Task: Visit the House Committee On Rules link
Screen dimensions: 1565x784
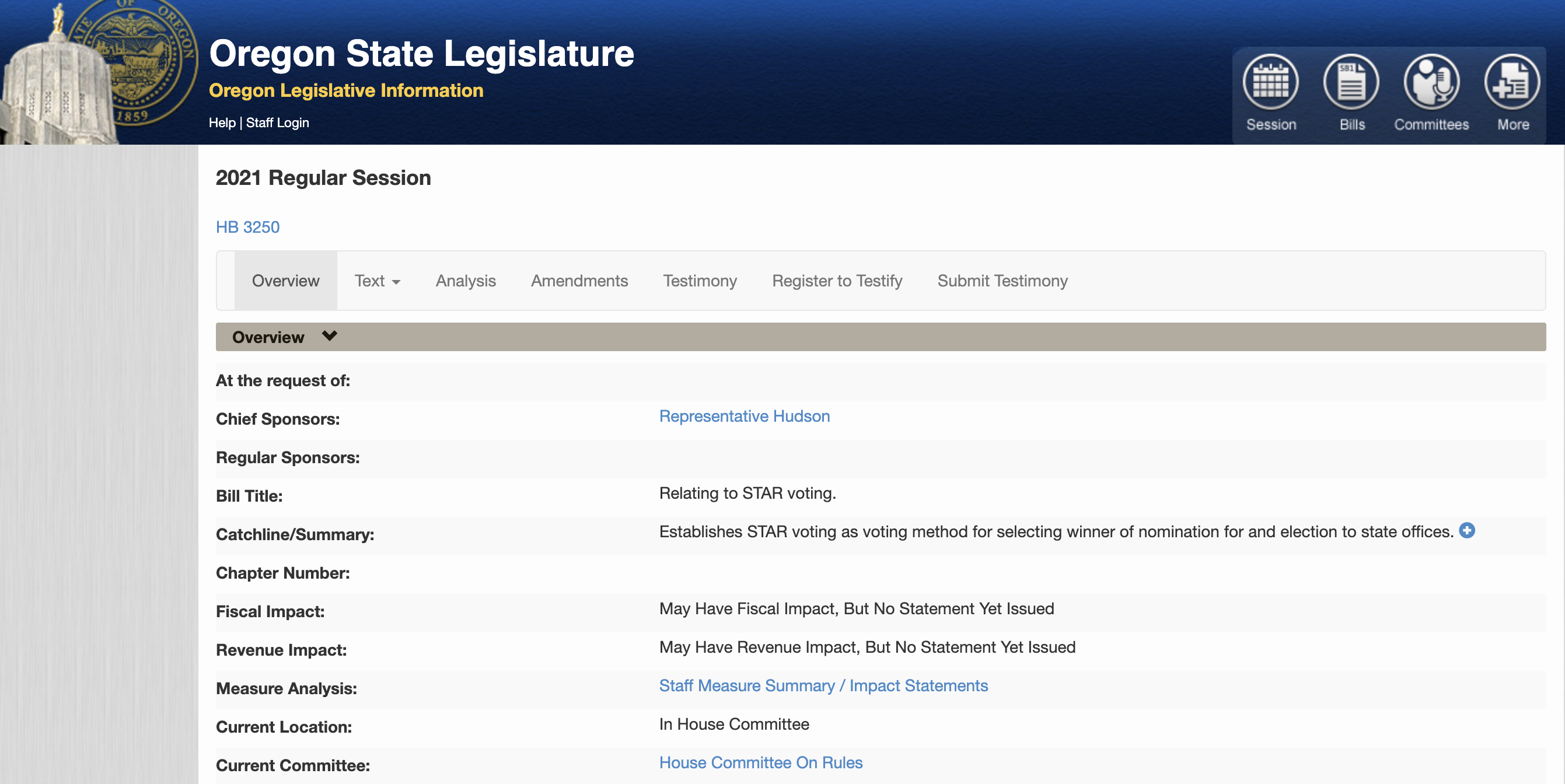Action: [x=761, y=763]
